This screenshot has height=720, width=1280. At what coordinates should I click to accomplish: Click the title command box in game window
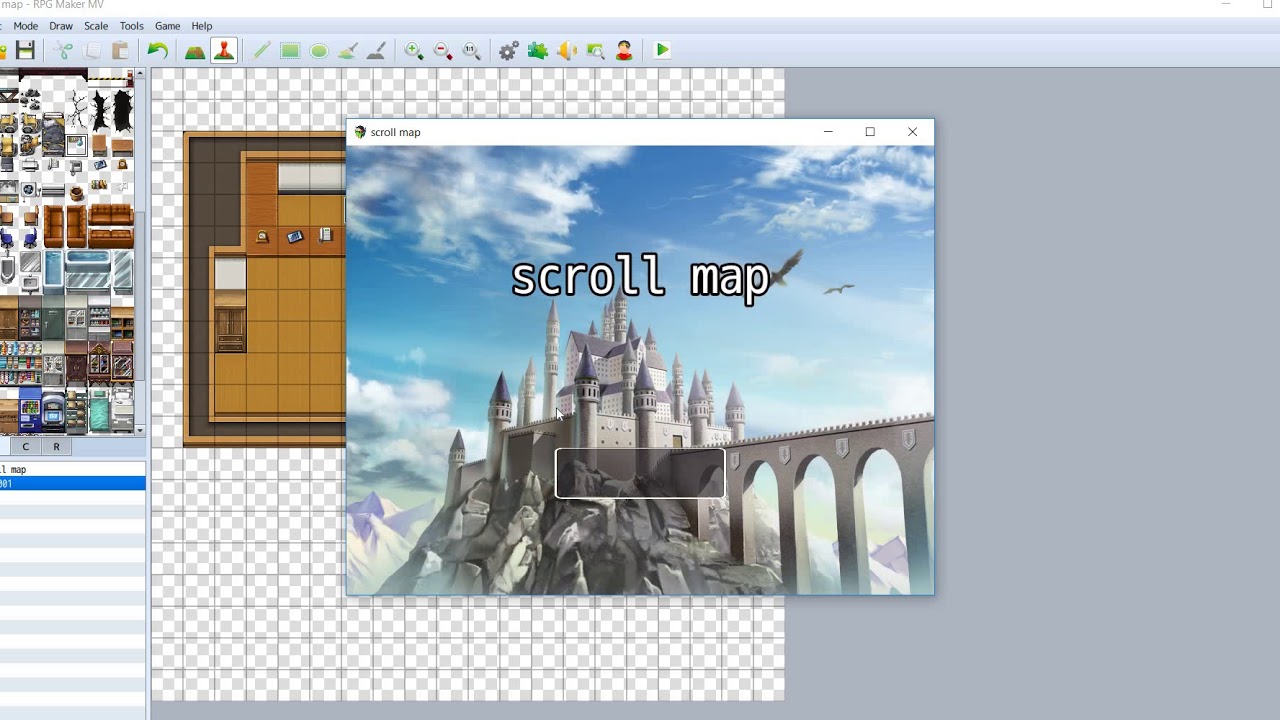click(640, 473)
